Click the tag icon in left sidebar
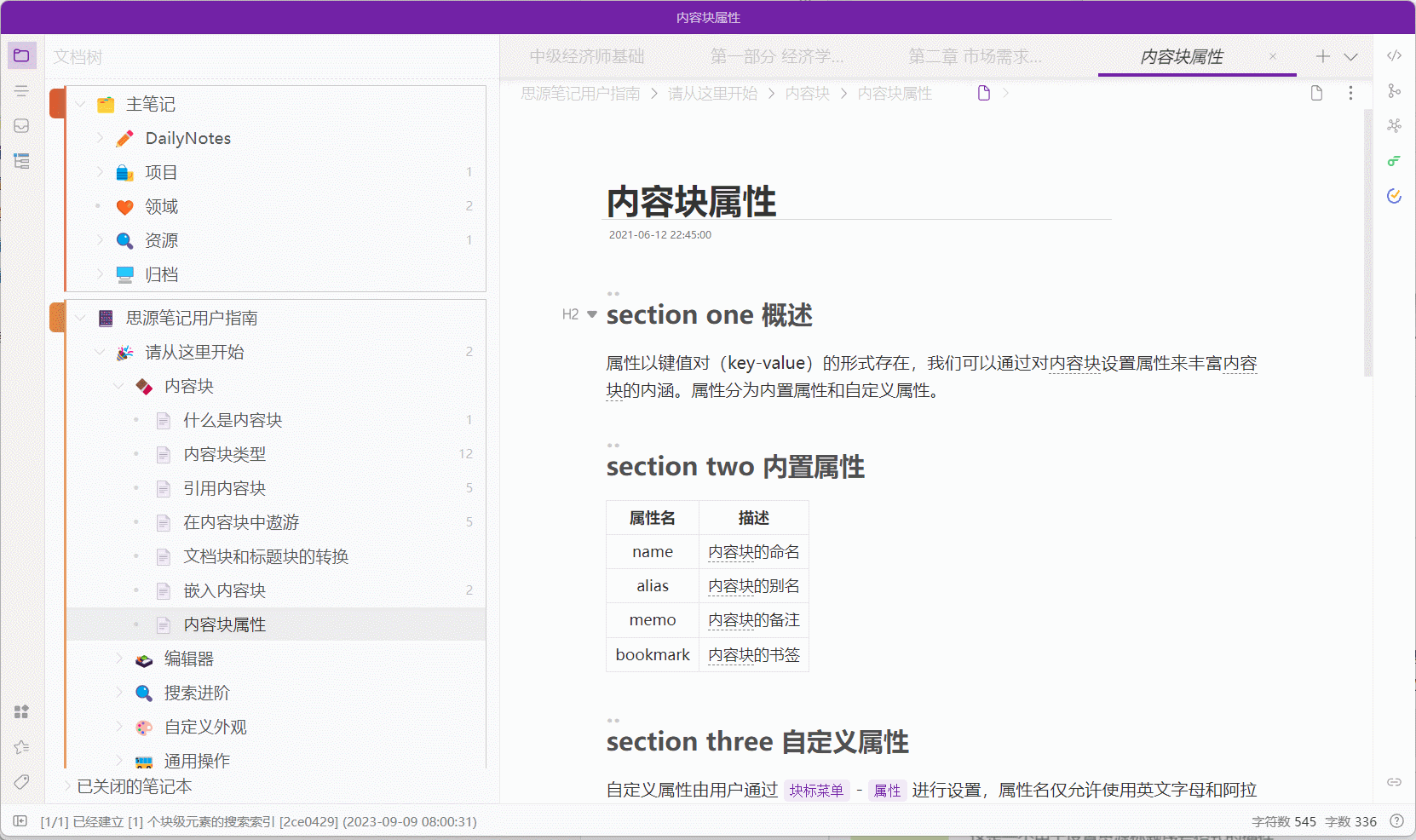 [21, 781]
